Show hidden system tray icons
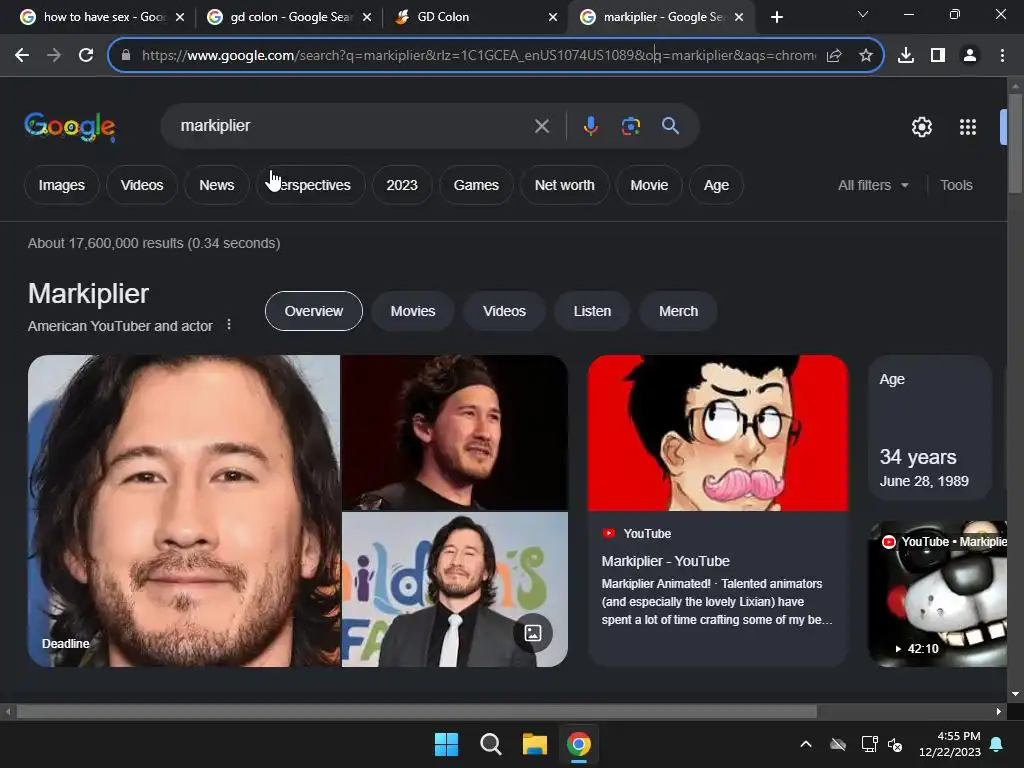Viewport: 1024px width, 768px height. (x=806, y=744)
